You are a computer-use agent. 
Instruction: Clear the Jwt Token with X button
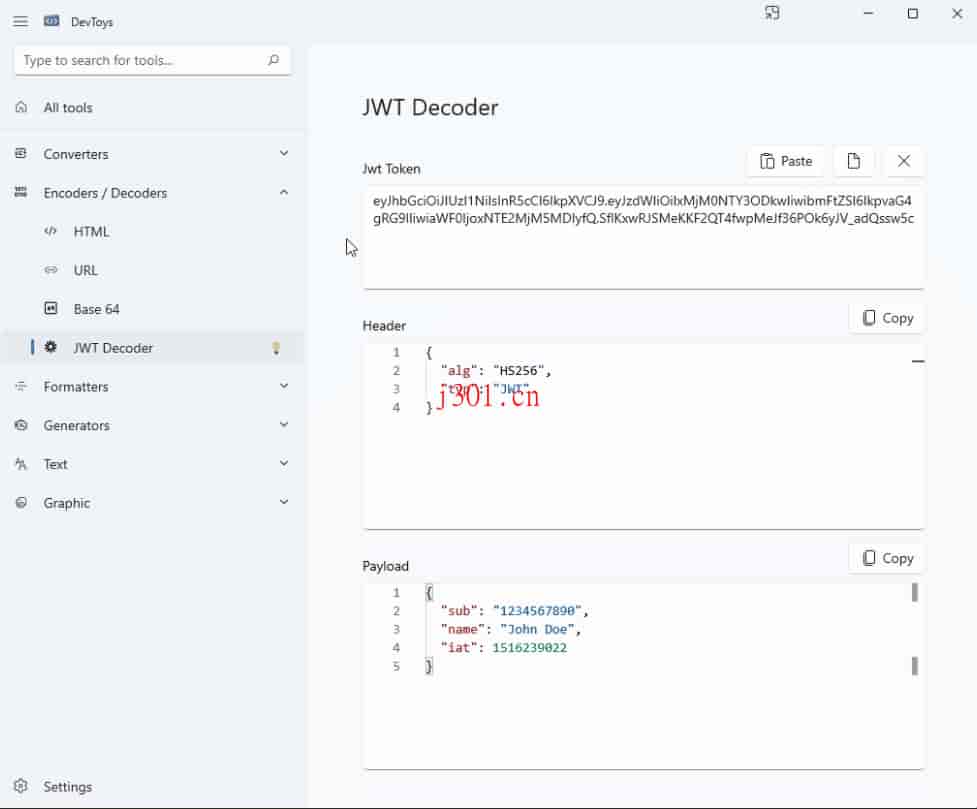904,161
